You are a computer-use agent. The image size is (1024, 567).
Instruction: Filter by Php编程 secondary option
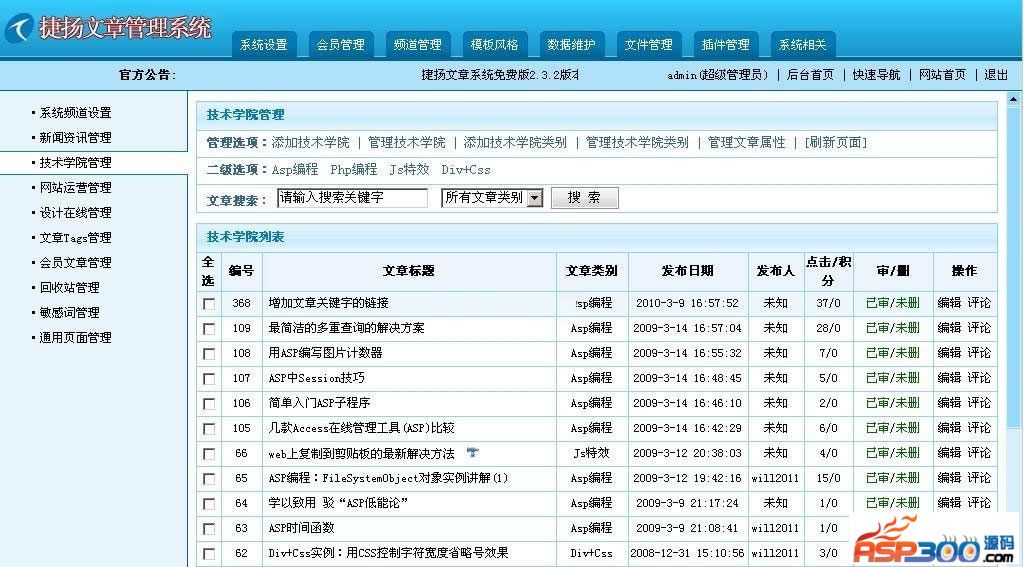pos(353,170)
